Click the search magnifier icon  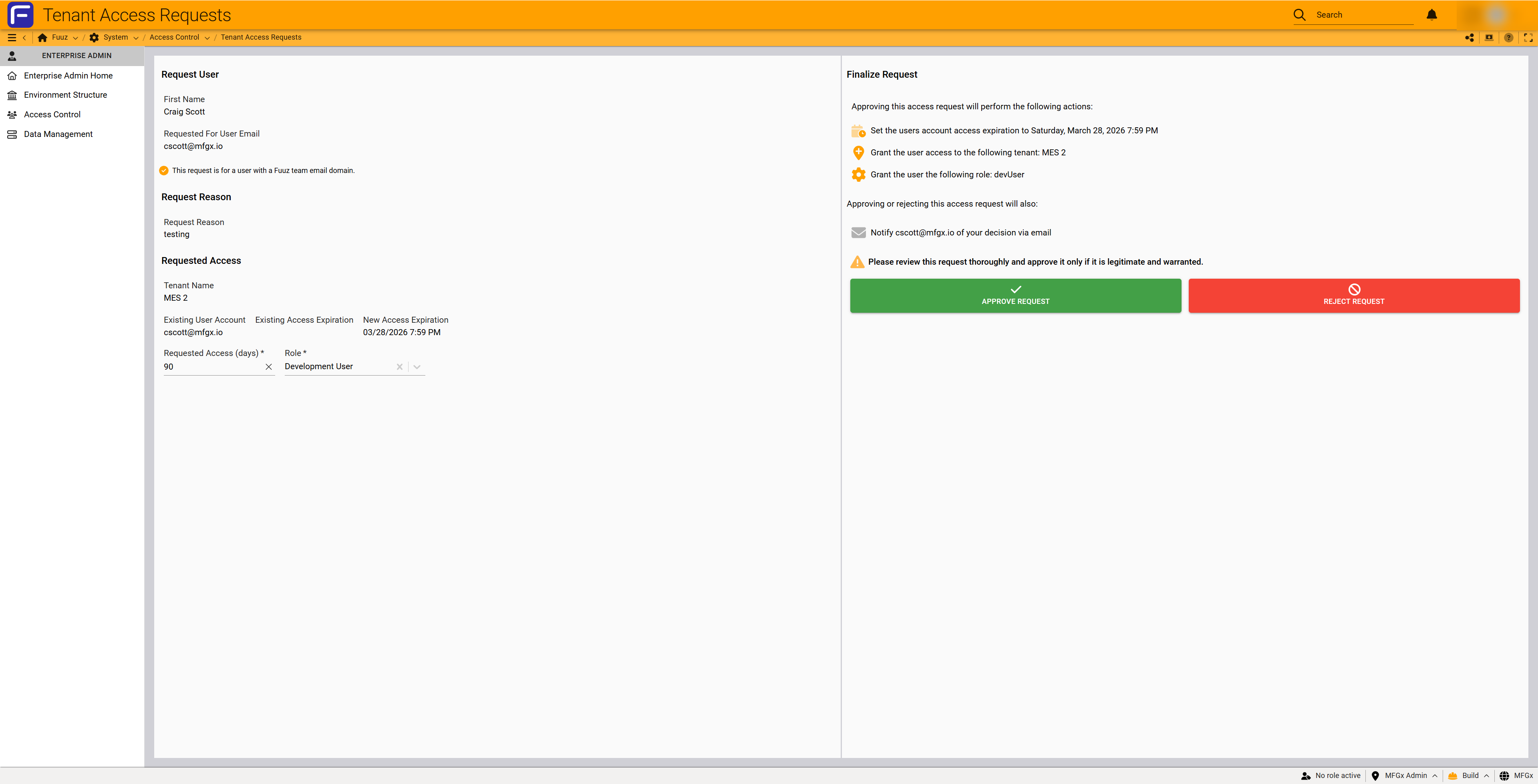1300,15
